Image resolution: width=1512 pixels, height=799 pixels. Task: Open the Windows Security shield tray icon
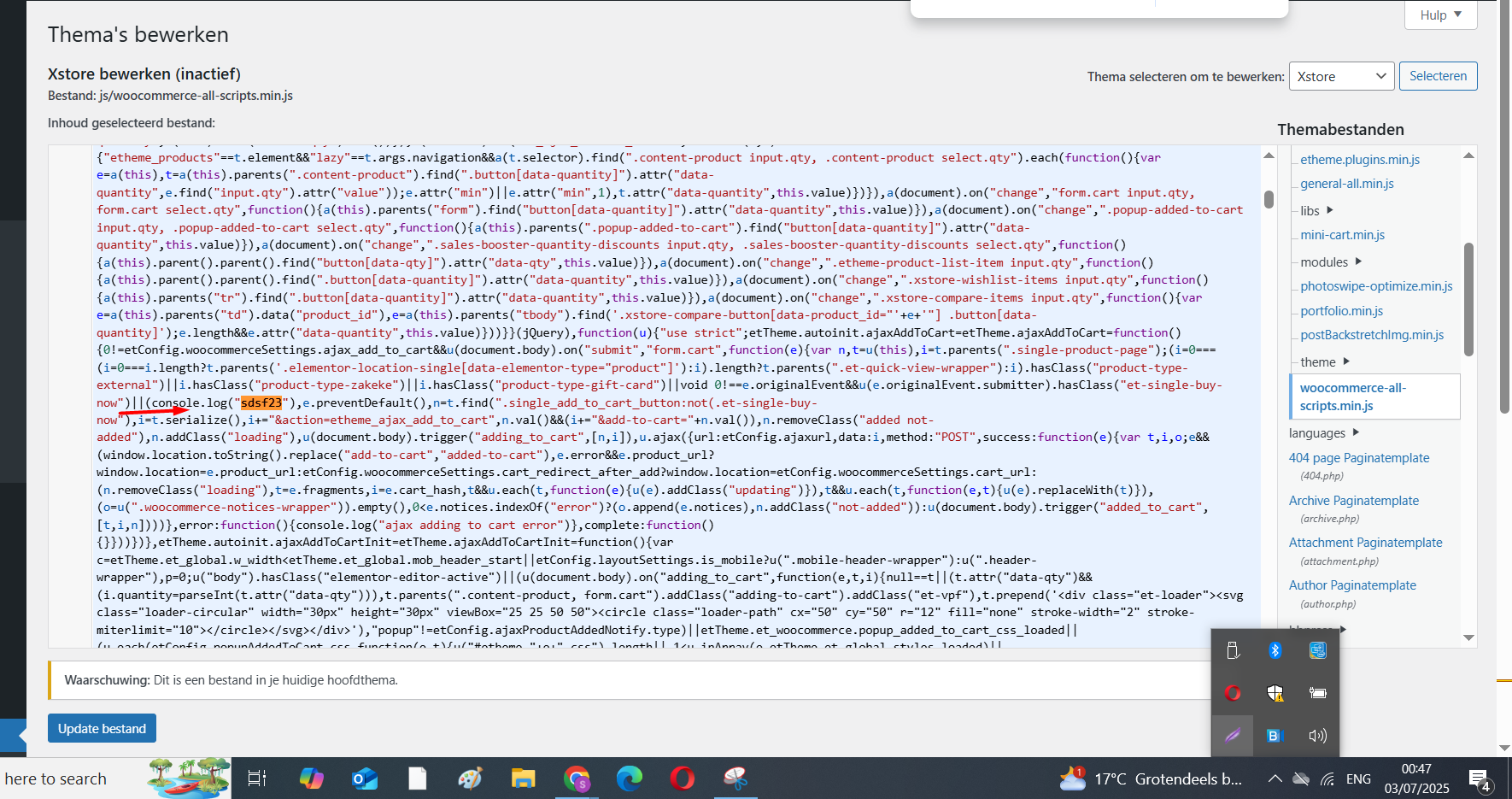[1275, 693]
